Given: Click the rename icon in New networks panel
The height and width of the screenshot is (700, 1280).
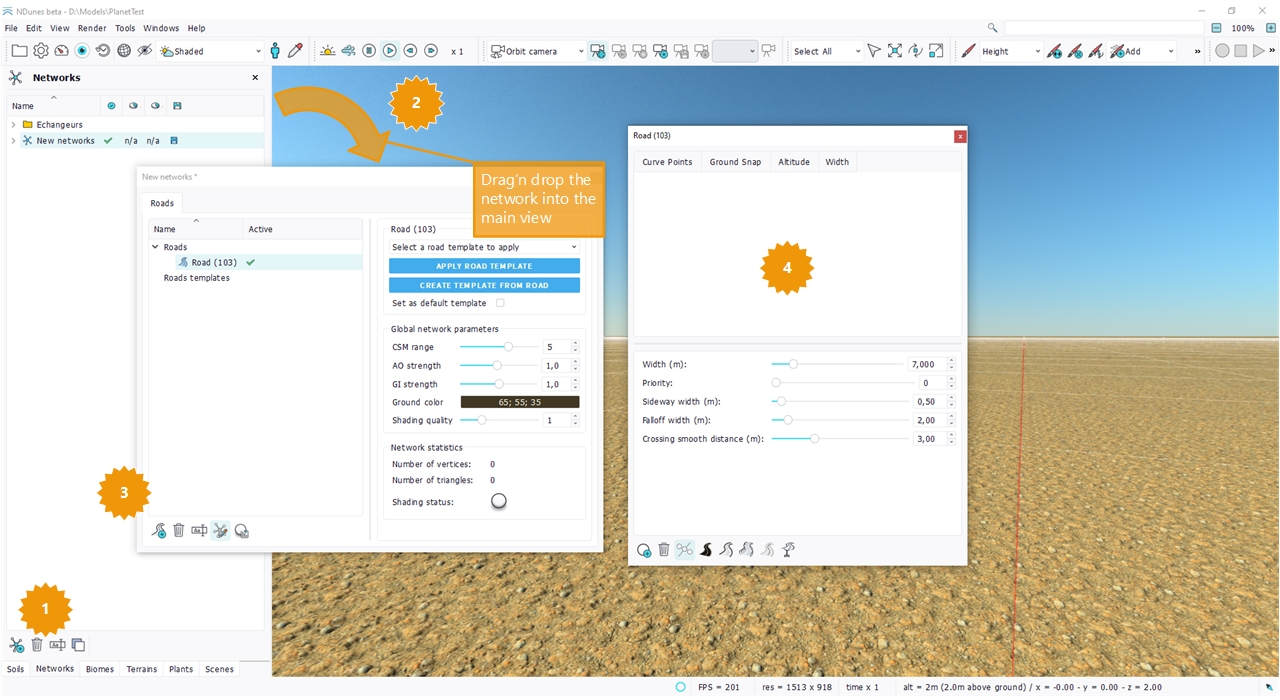Looking at the screenshot, I should (x=199, y=531).
